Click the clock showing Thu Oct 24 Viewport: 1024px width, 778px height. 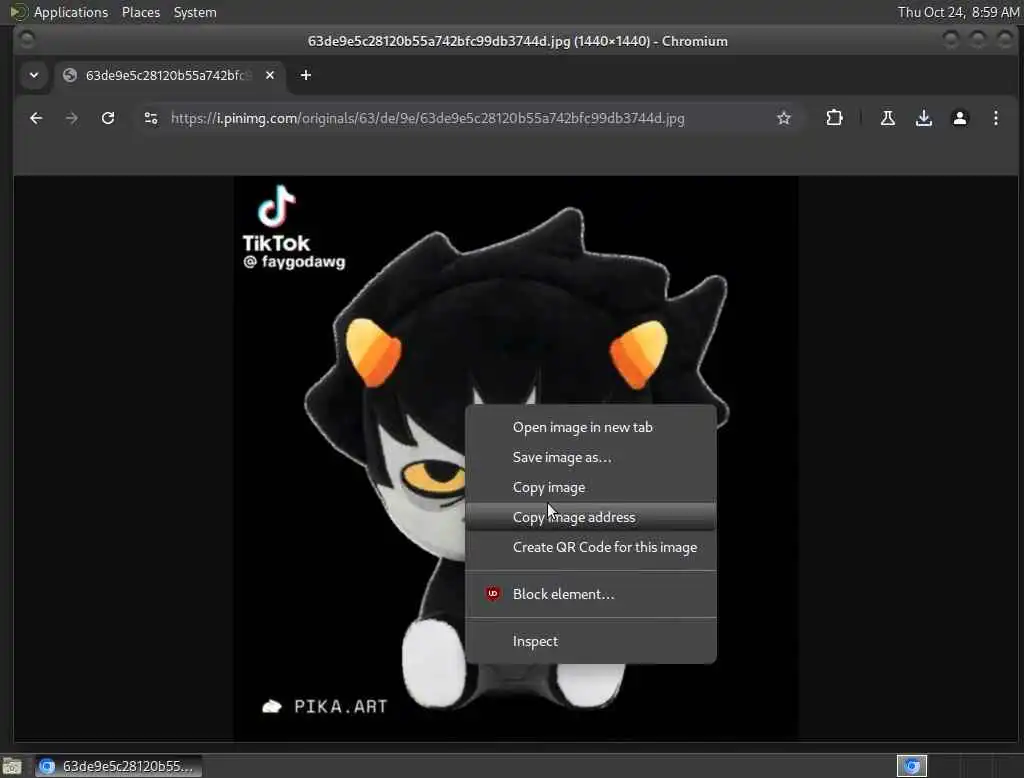coord(958,12)
